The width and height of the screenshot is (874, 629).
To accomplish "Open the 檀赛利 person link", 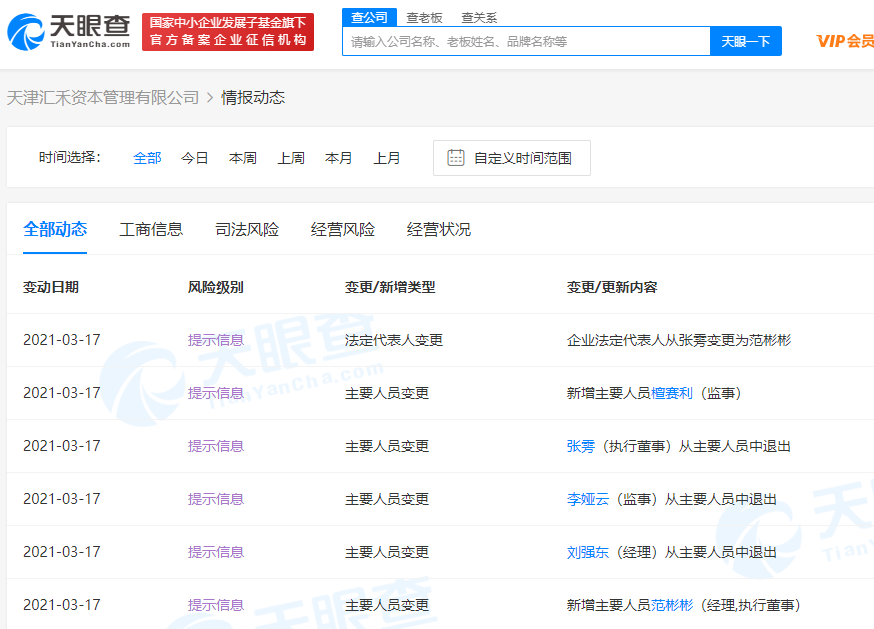I will 672,393.
